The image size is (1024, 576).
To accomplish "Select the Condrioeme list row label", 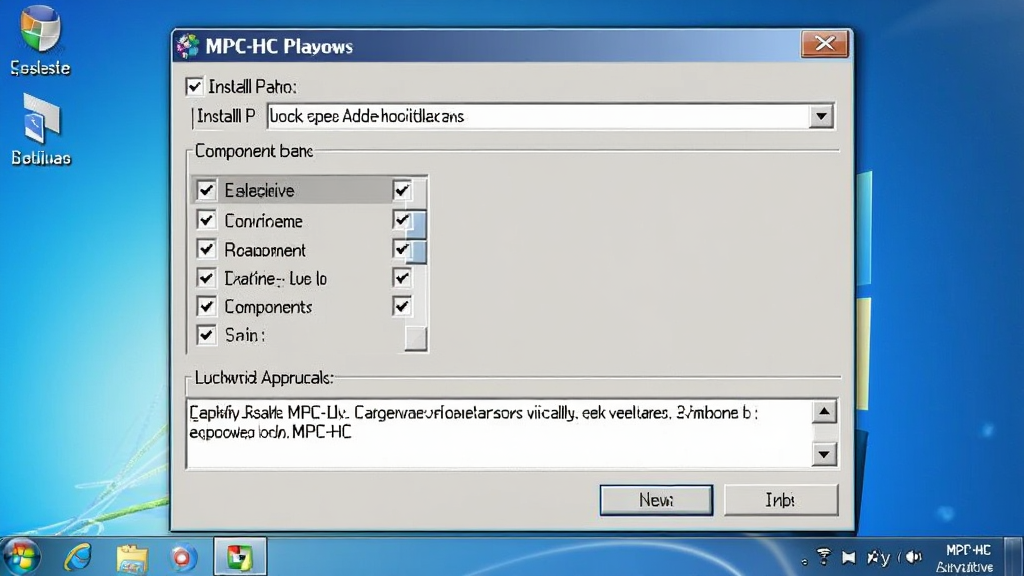I will tap(263, 221).
